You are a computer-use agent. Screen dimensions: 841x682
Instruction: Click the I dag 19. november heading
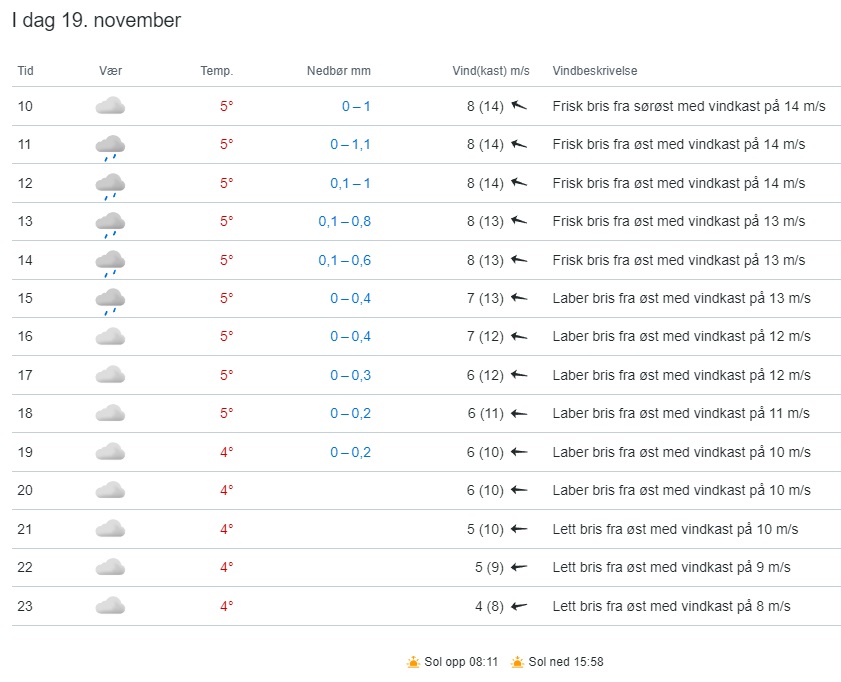[x=96, y=21]
